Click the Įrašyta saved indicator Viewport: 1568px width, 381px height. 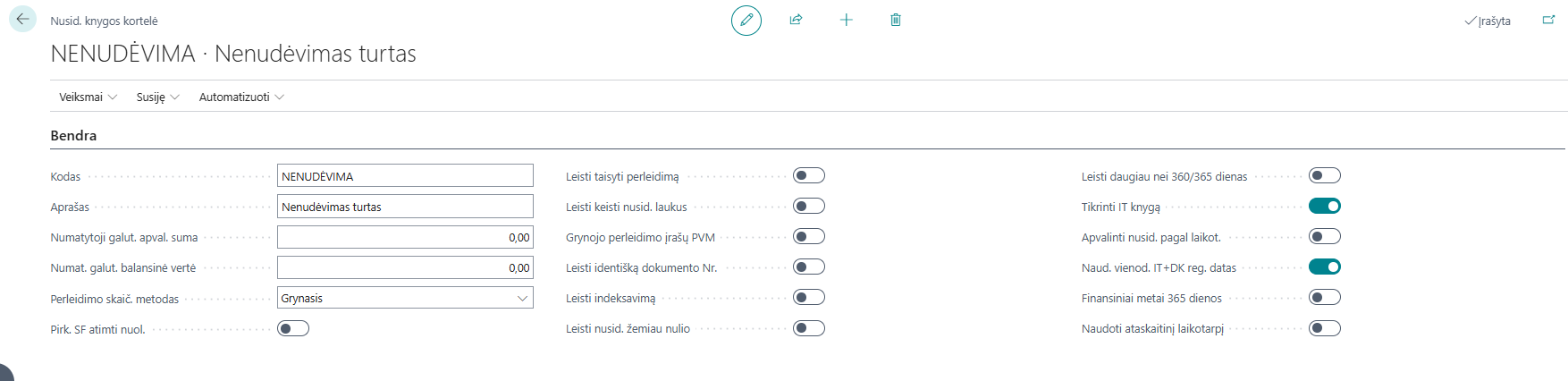[x=1488, y=21]
